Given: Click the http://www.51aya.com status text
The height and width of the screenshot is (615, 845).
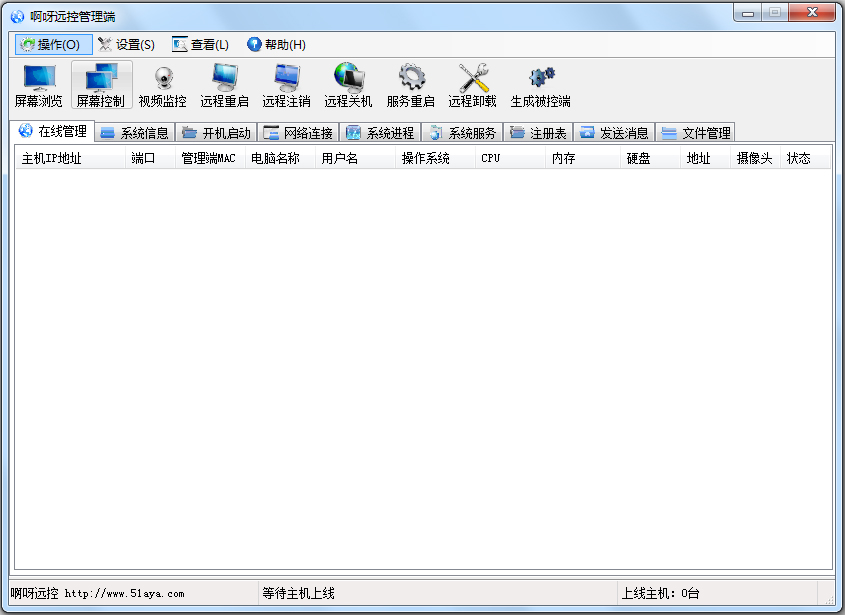Looking at the screenshot, I should [124, 594].
